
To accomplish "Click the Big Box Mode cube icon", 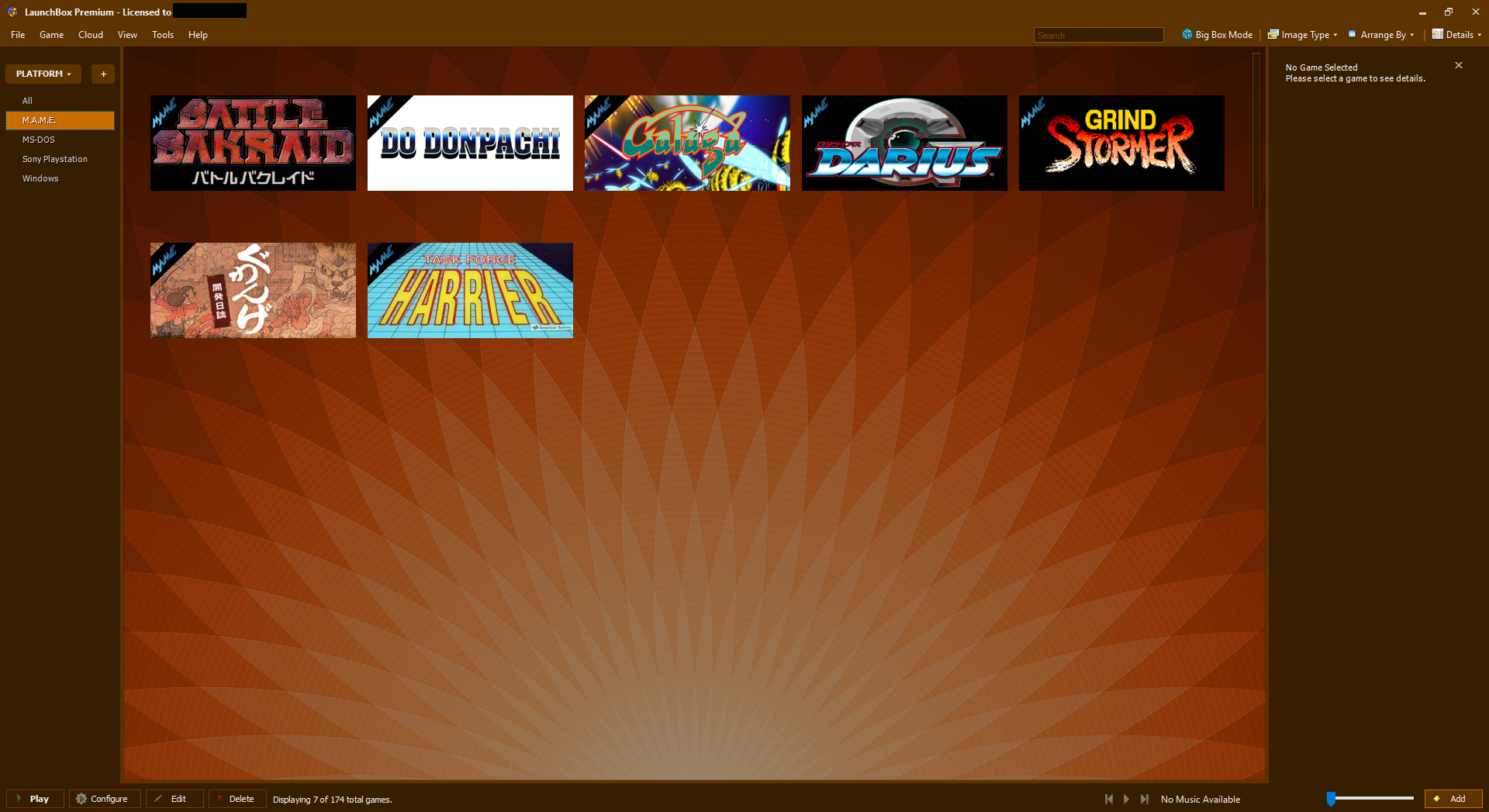I will click(x=1187, y=34).
